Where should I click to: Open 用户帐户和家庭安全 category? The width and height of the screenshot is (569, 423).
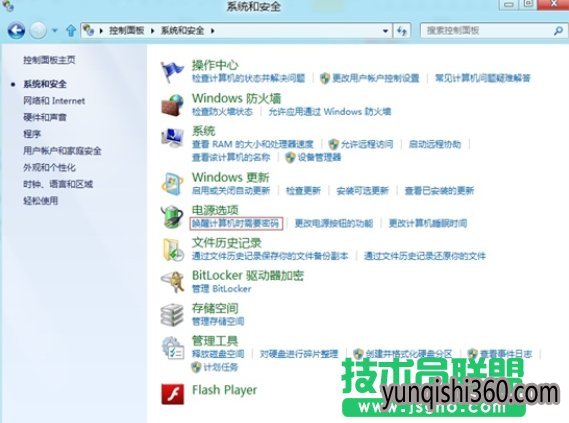[62, 151]
